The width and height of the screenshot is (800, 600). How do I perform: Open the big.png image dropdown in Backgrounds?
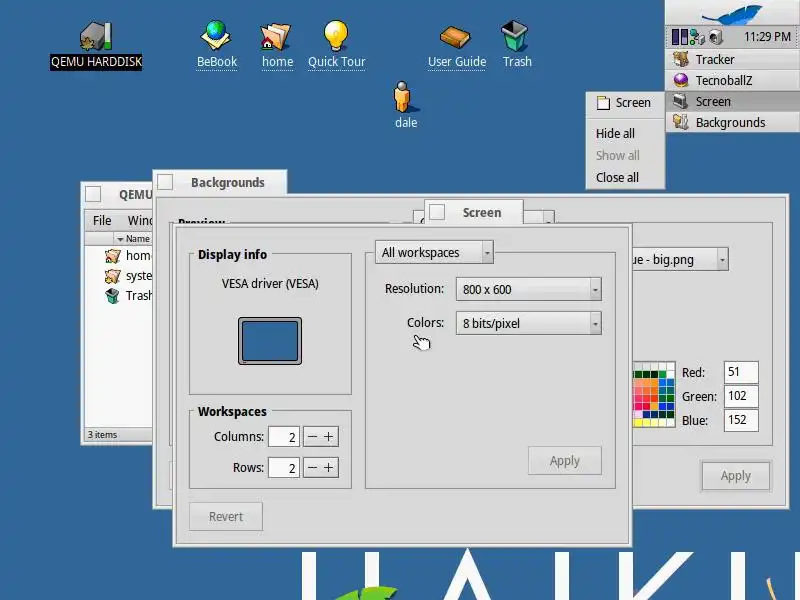click(x=681, y=260)
